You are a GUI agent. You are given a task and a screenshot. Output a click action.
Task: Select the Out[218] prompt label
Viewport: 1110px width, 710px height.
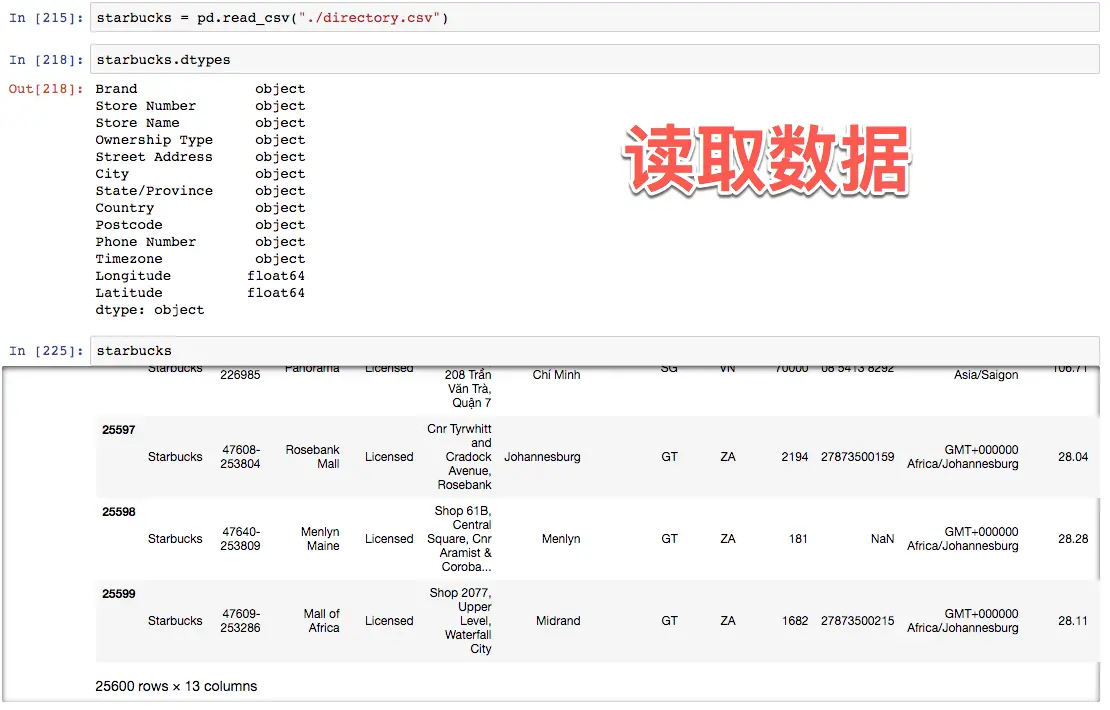point(46,88)
